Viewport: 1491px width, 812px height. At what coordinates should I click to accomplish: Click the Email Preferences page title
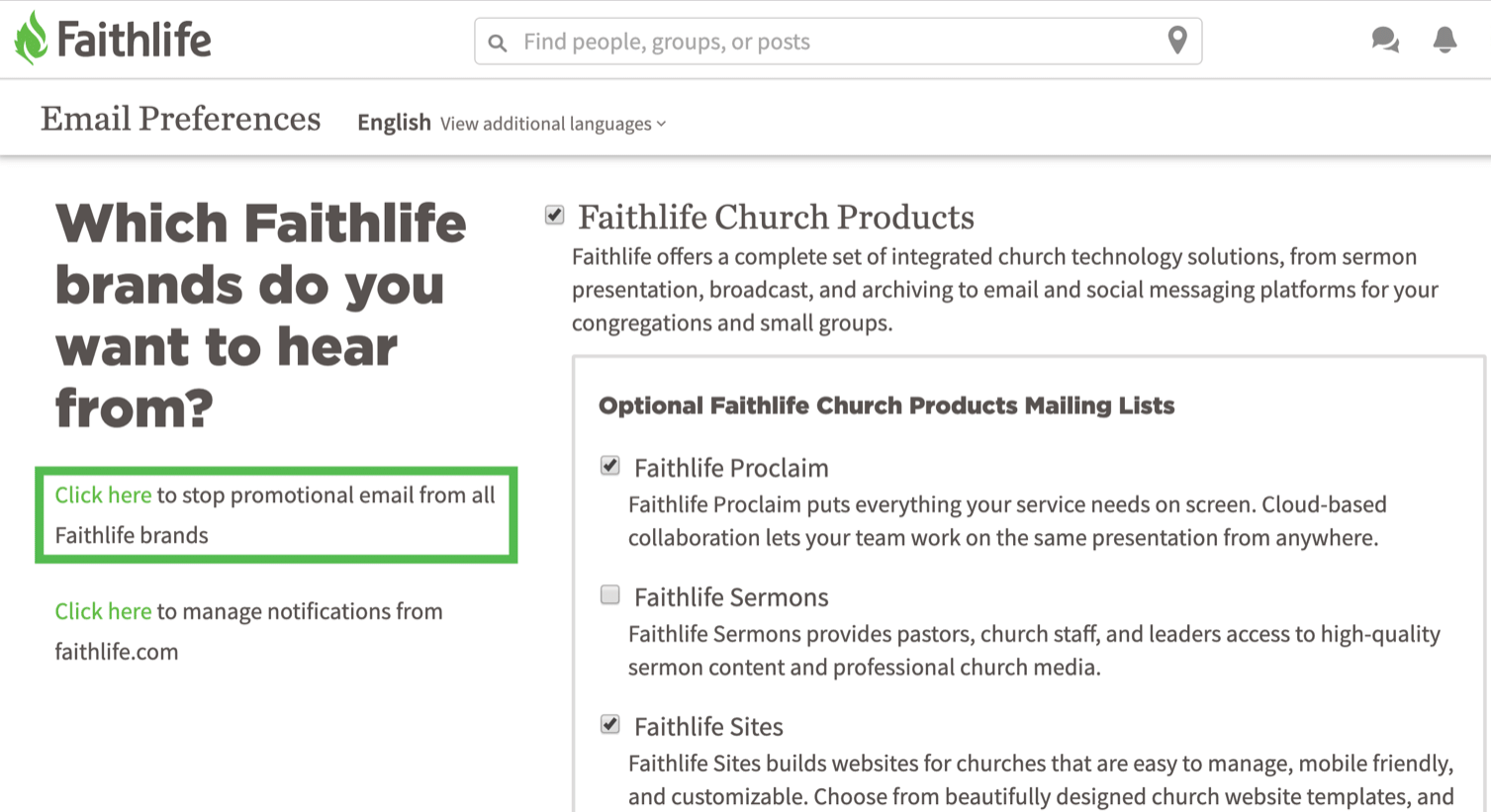coord(180,119)
